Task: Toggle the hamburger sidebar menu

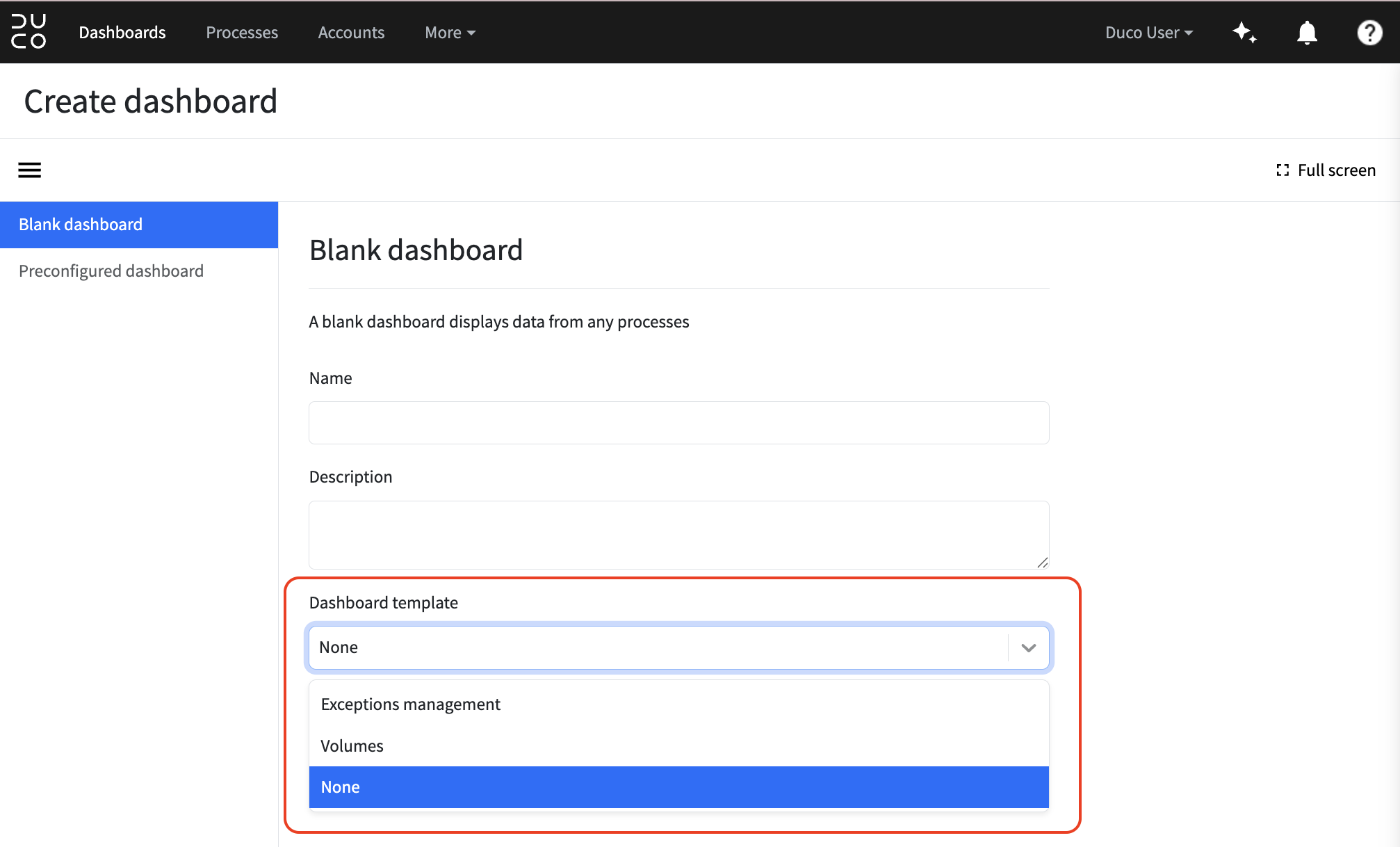Action: tap(29, 170)
